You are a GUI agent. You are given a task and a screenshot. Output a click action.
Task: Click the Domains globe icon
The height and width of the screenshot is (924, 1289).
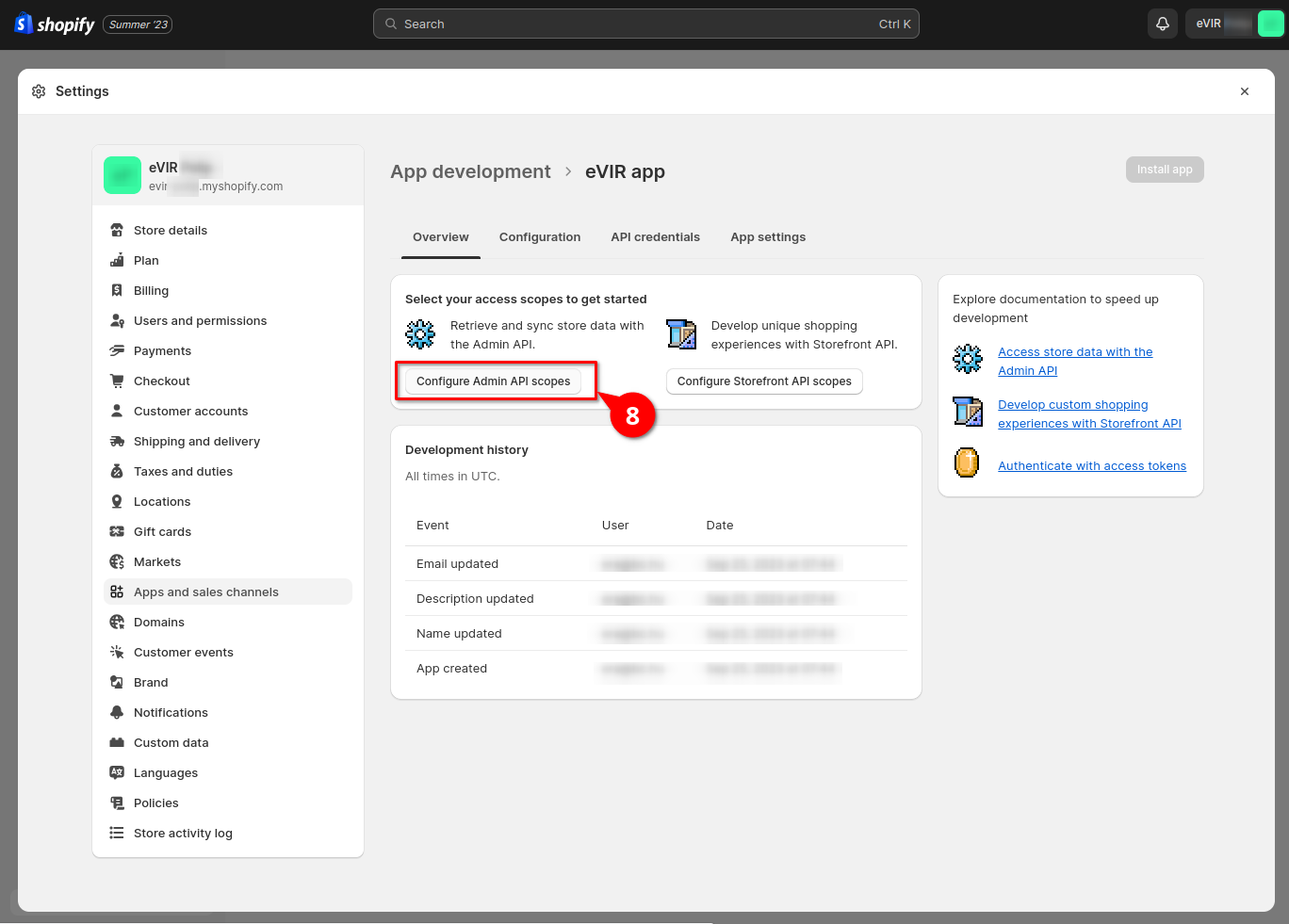117,622
